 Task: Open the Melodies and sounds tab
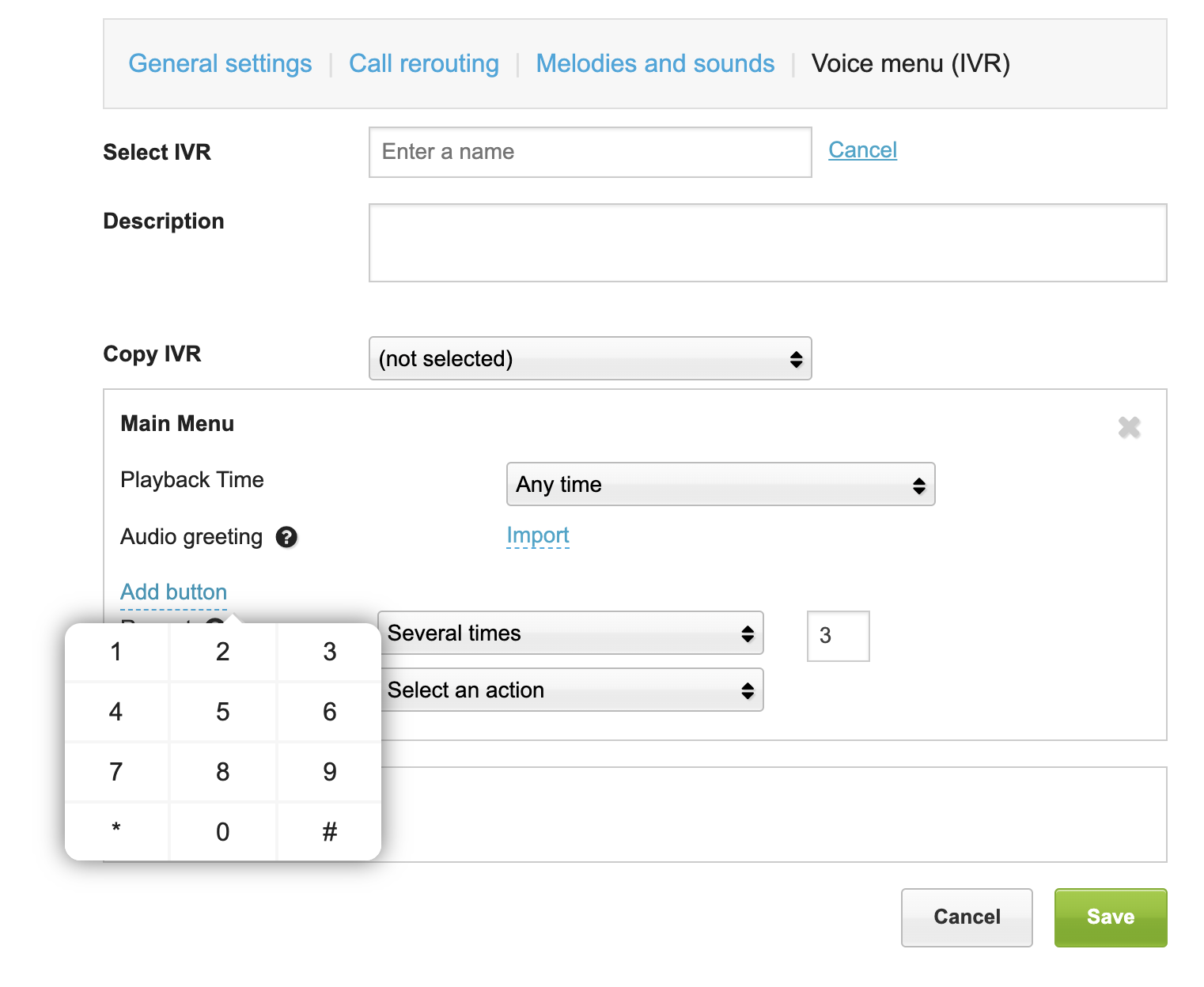tap(655, 63)
